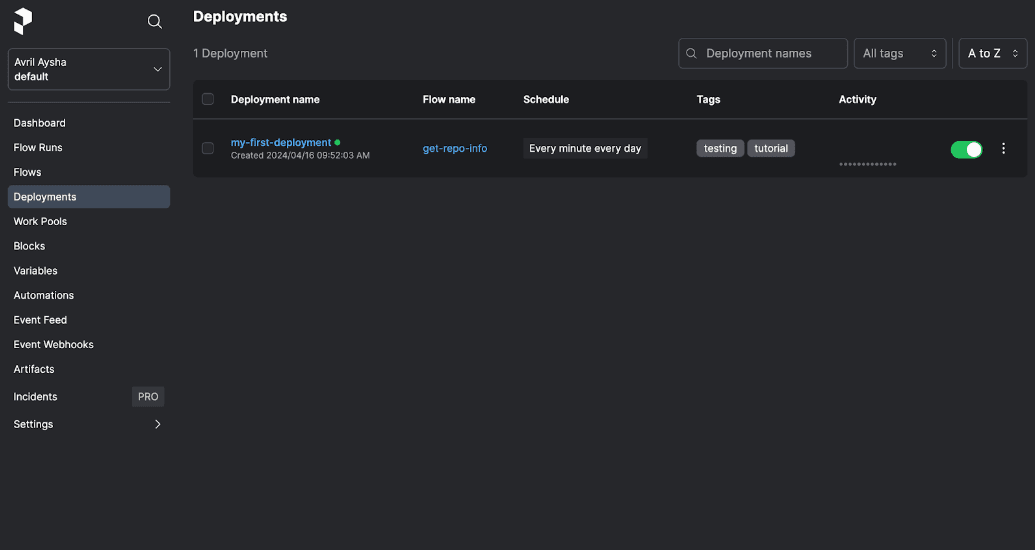The height and width of the screenshot is (550, 1035).
Task: Open the three-dot menu for my-first-deployment
Action: click(1004, 149)
